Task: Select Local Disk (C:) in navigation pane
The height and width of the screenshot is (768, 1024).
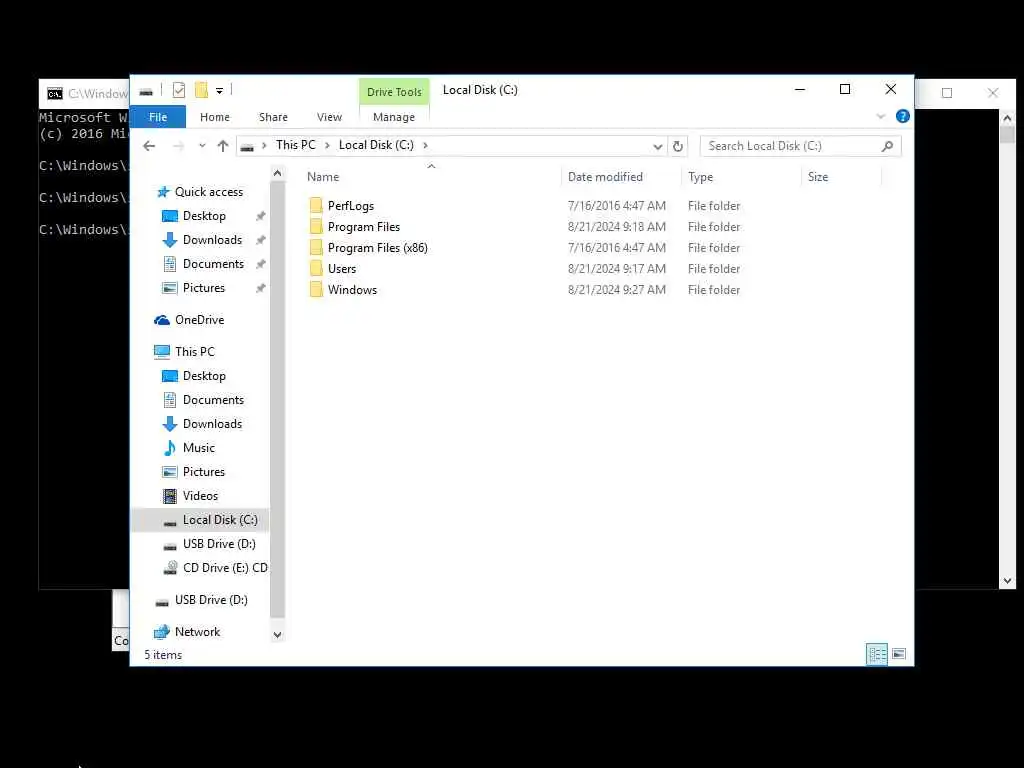Action: [x=220, y=520]
